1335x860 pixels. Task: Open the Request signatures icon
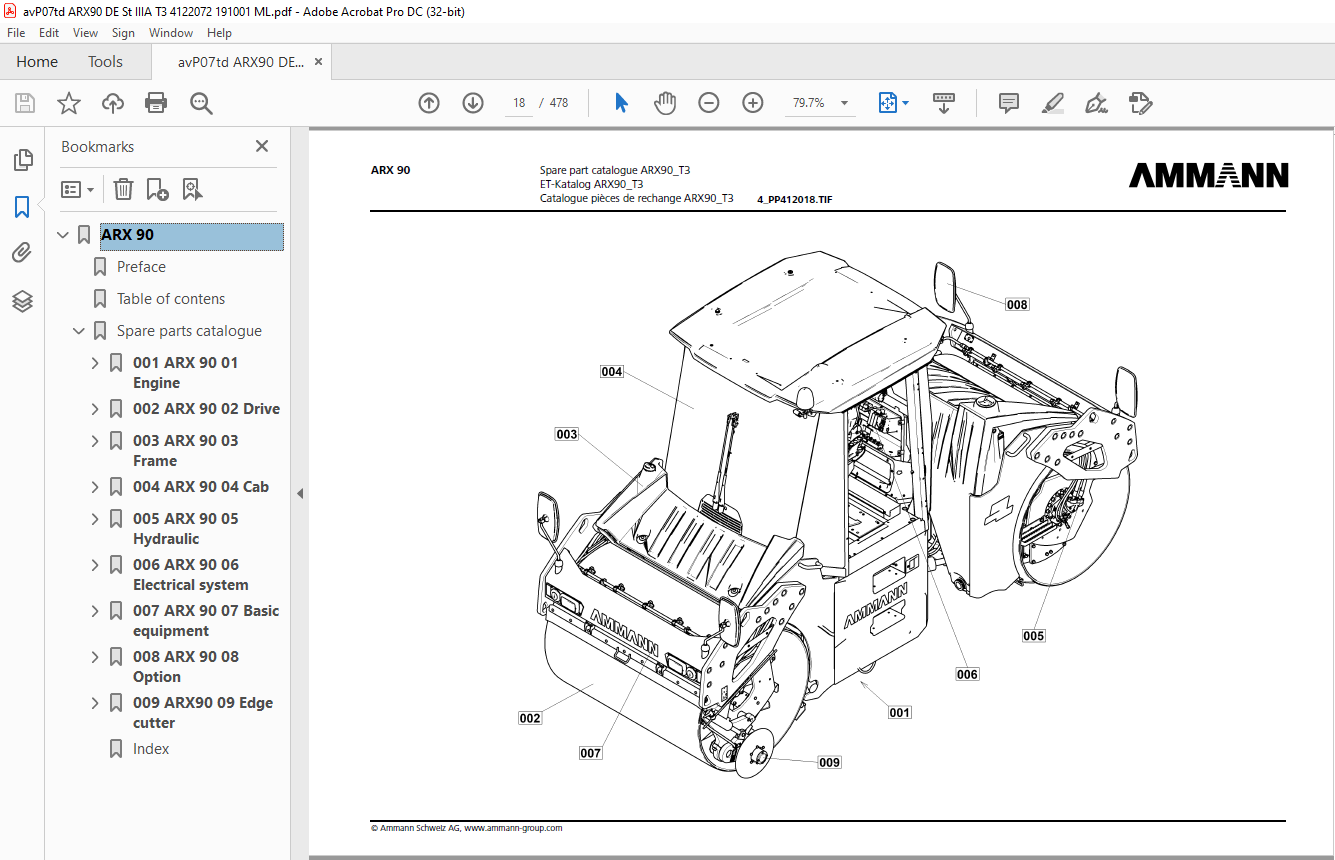click(x=1140, y=103)
